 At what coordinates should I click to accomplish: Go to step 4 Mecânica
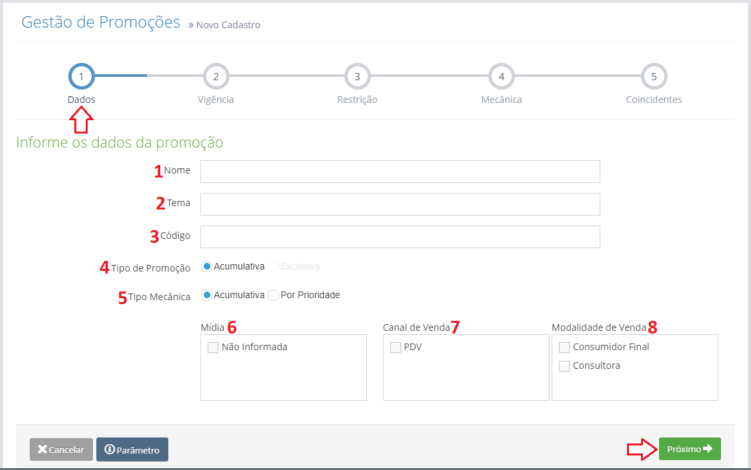tap(501, 76)
